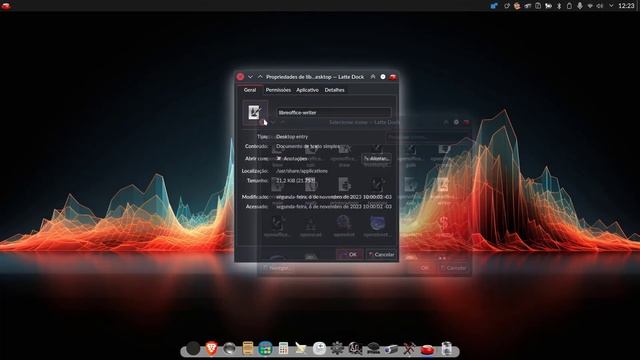Click the Wi-Fi icon in system tray

click(590, 6)
